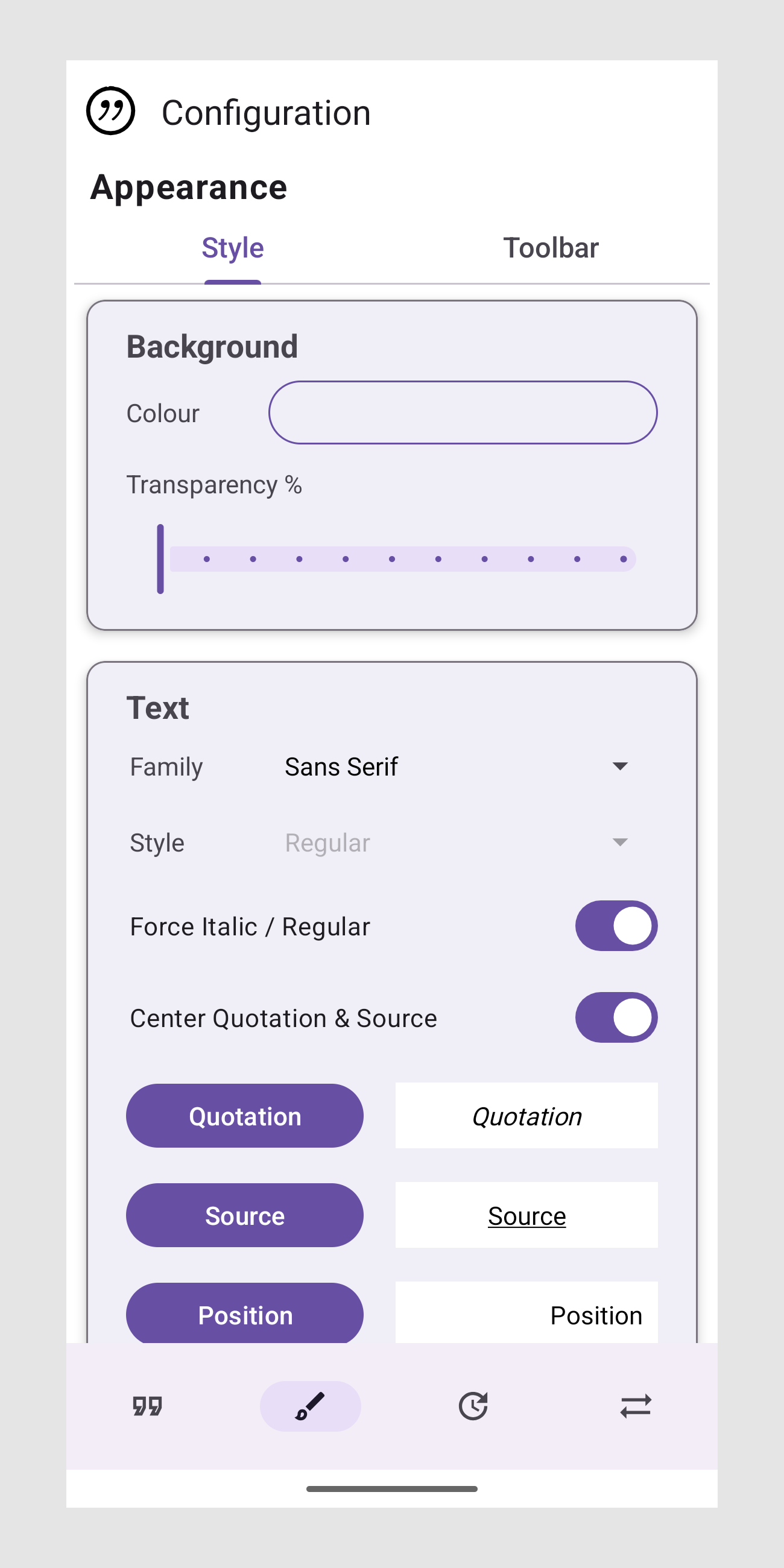Open the background Colour picker swatch

[463, 413]
